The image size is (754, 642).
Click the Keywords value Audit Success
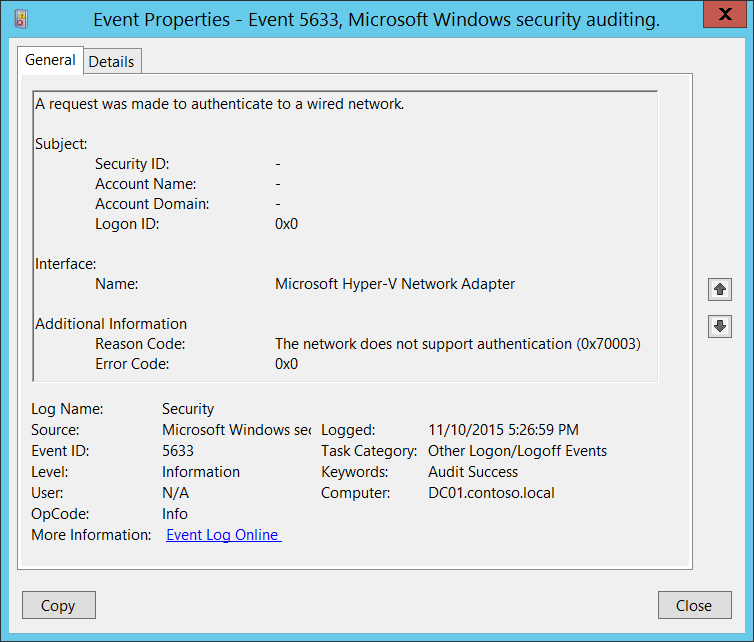[x=473, y=472]
